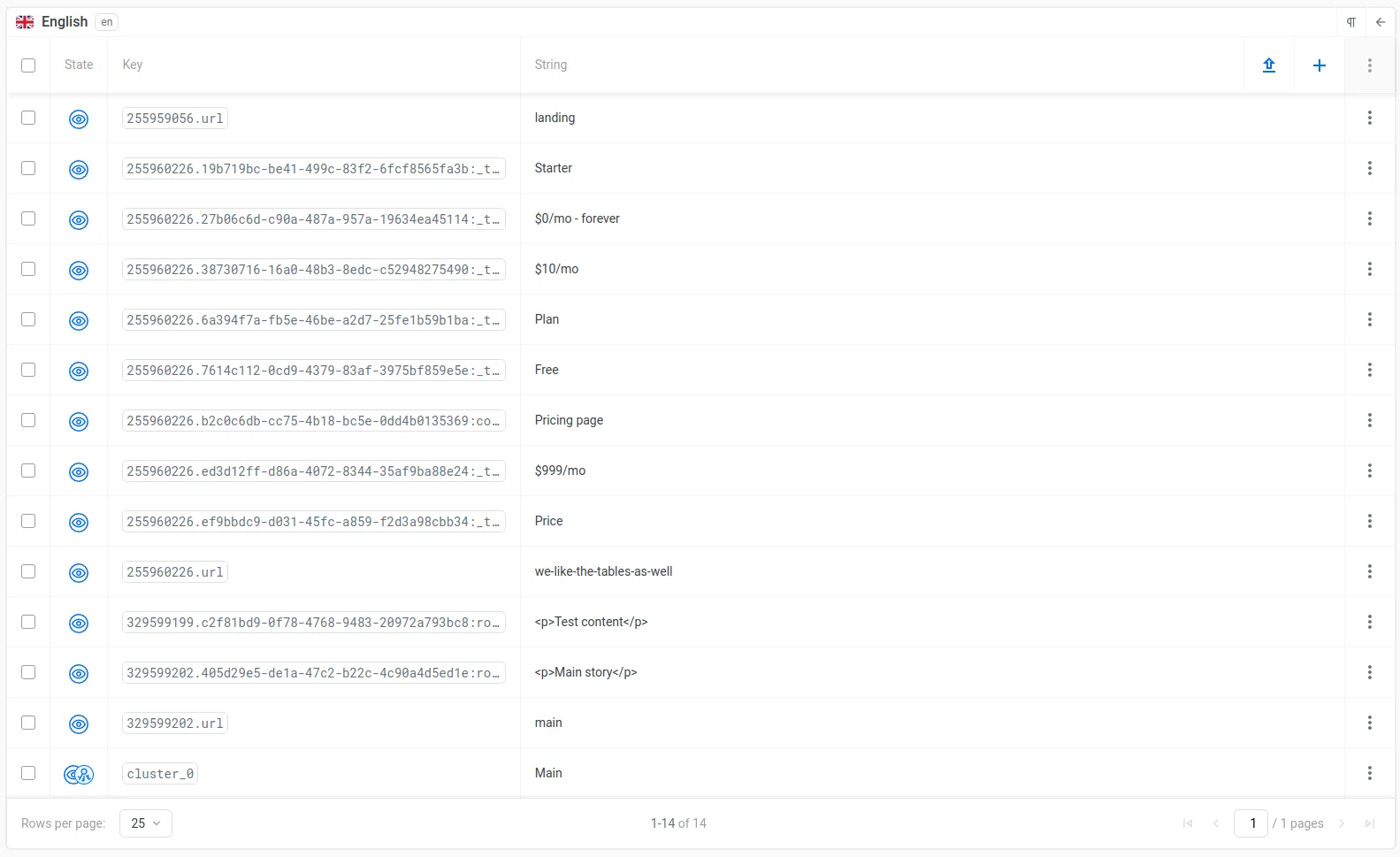Click the back arrow icon at top right
Screen dimensions: 1400x857
click(1380, 22)
